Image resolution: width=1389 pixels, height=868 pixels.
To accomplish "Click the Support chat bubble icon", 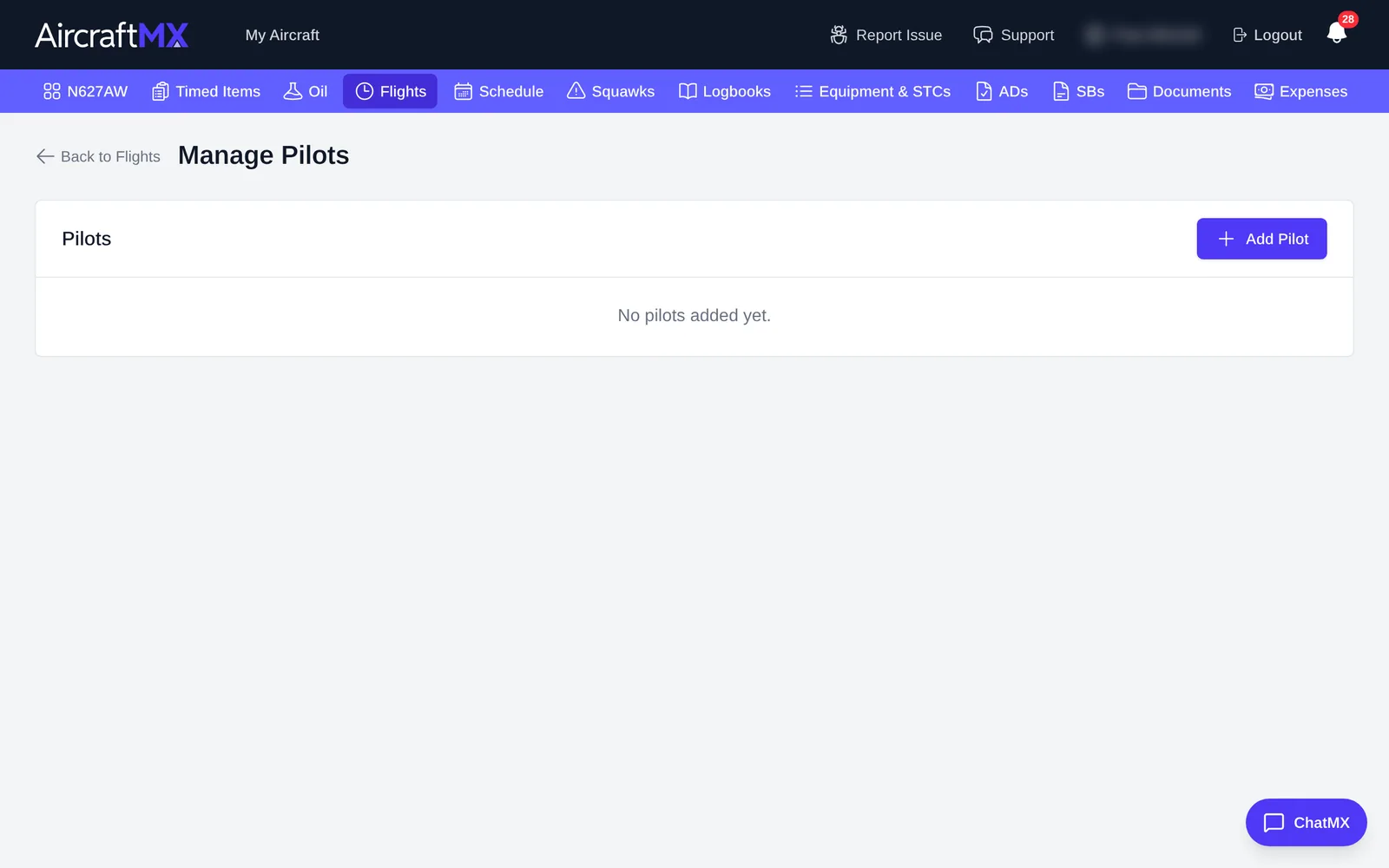I will click(x=983, y=35).
